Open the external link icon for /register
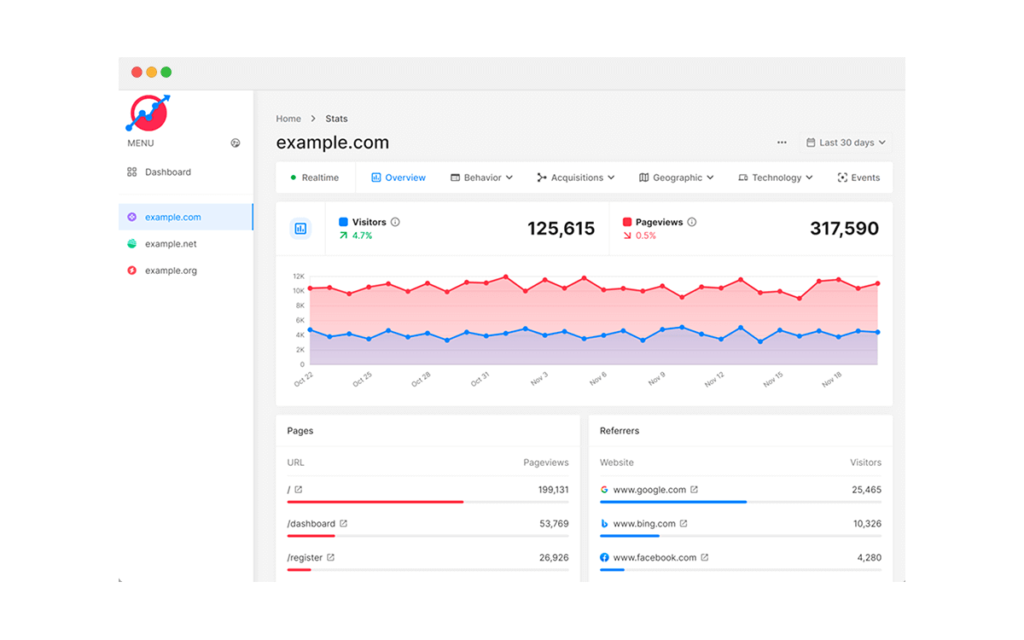 (x=330, y=557)
